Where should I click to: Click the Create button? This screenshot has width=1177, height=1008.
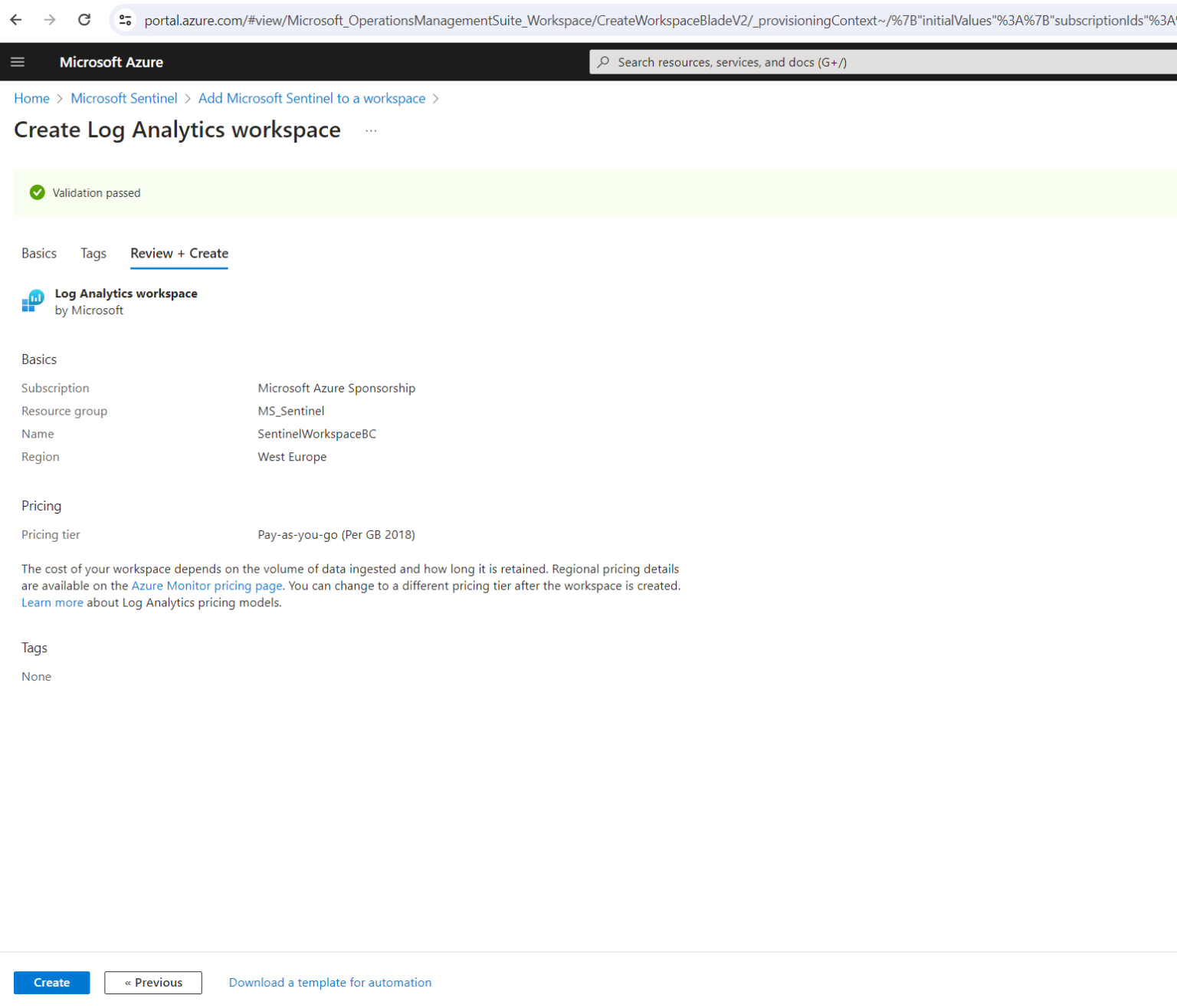click(51, 983)
